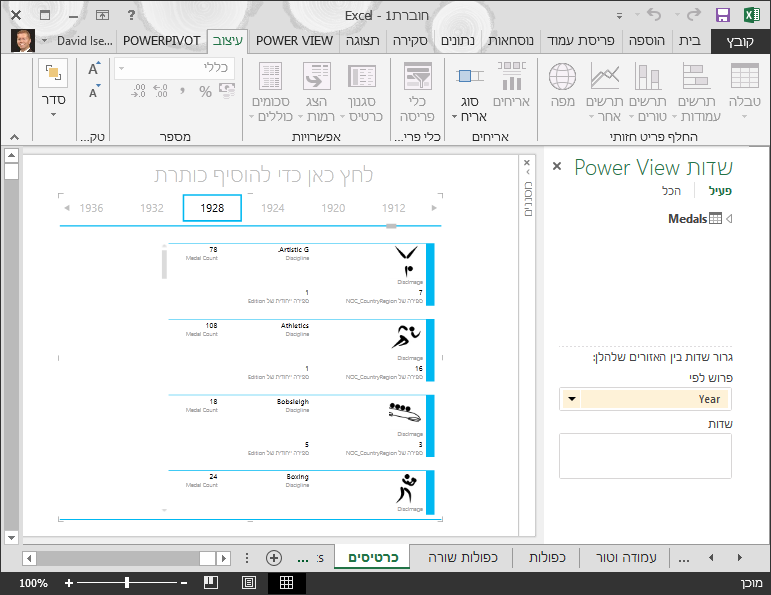The height and width of the screenshot is (595, 771).
Task: Open the File (קובץ) tab
Action: pyautogui.click(x=740, y=42)
